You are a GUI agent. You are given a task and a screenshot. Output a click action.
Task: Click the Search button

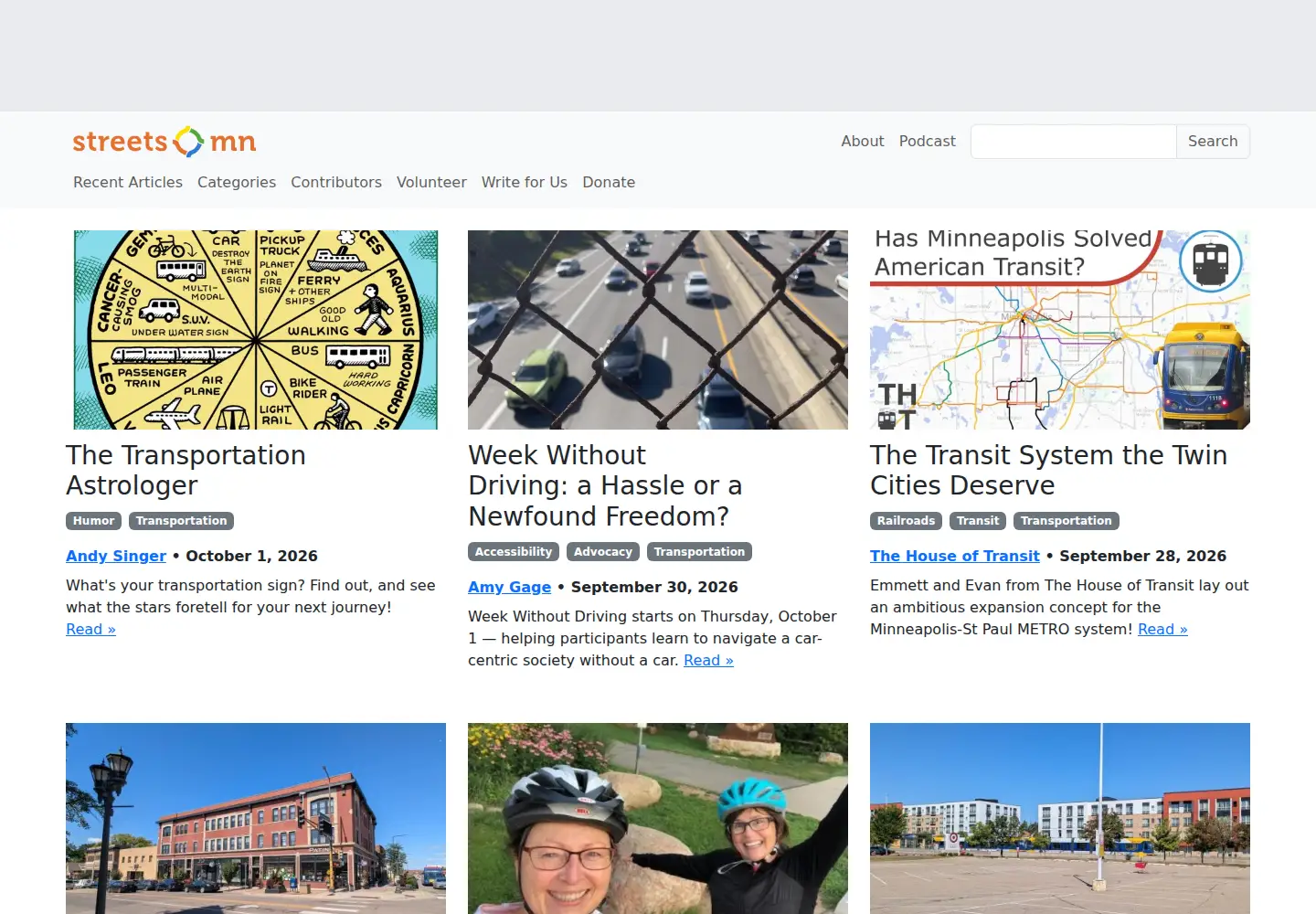(x=1213, y=142)
